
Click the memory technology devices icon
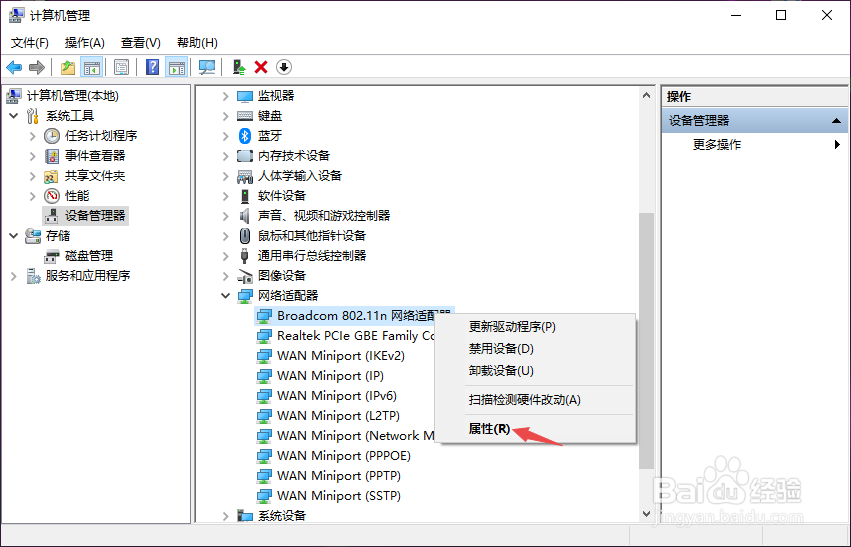245,156
